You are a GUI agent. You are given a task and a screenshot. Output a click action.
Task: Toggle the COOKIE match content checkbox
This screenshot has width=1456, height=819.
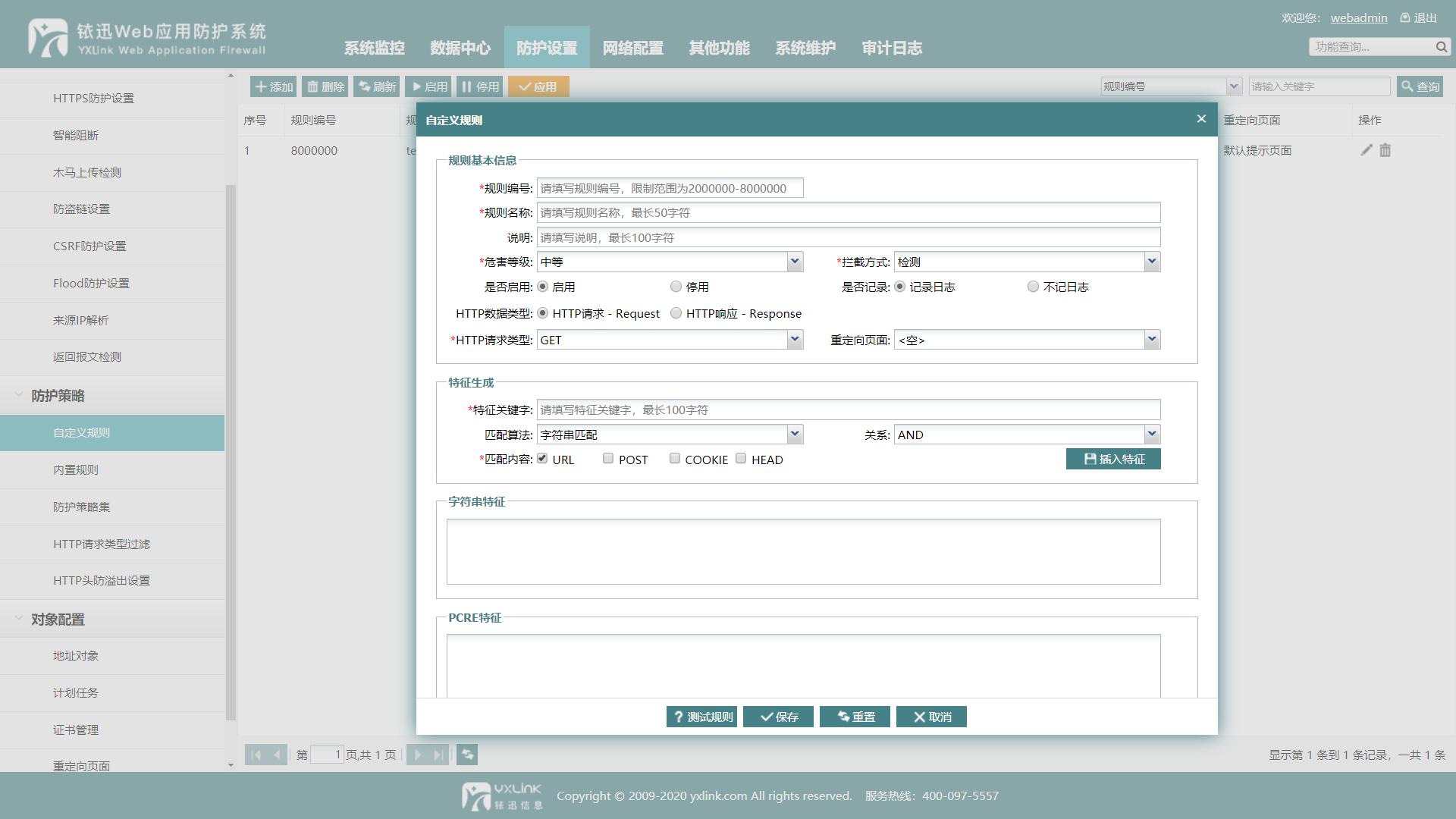[x=675, y=458]
